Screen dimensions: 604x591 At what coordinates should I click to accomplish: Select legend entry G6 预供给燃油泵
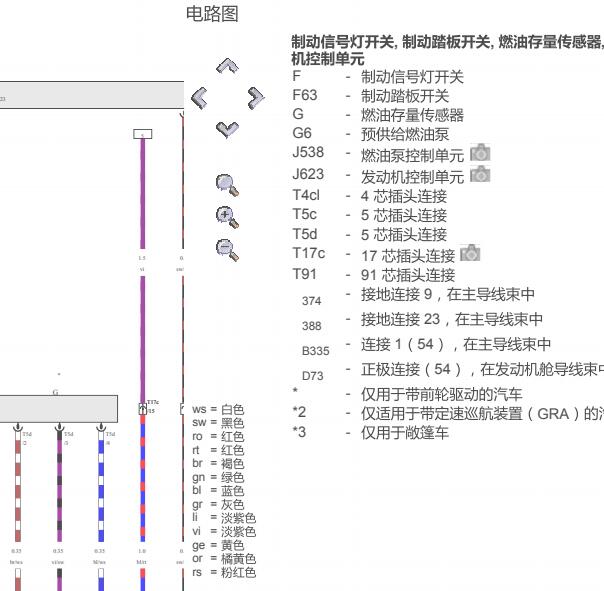coord(371,134)
